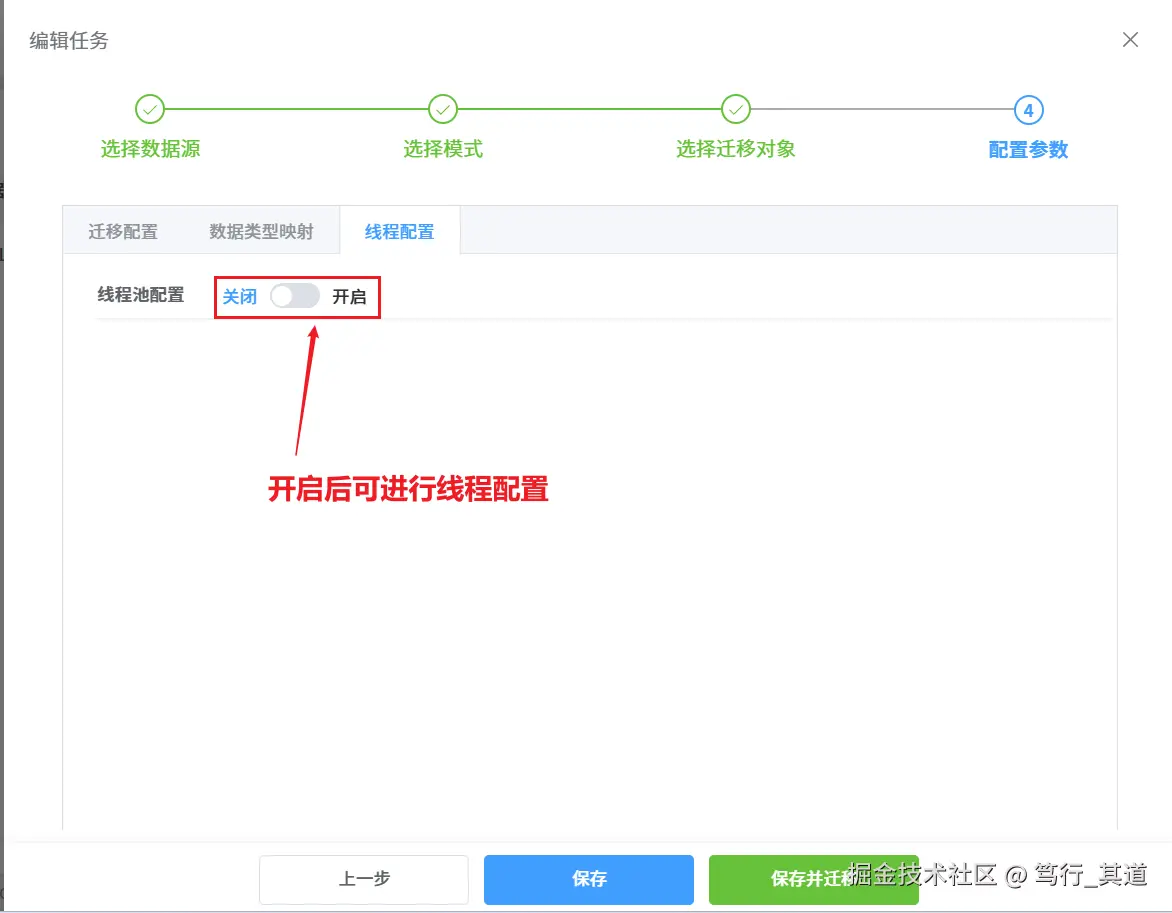Click the step 4 circle above 配置参数
The height and width of the screenshot is (913, 1172).
1028,109
